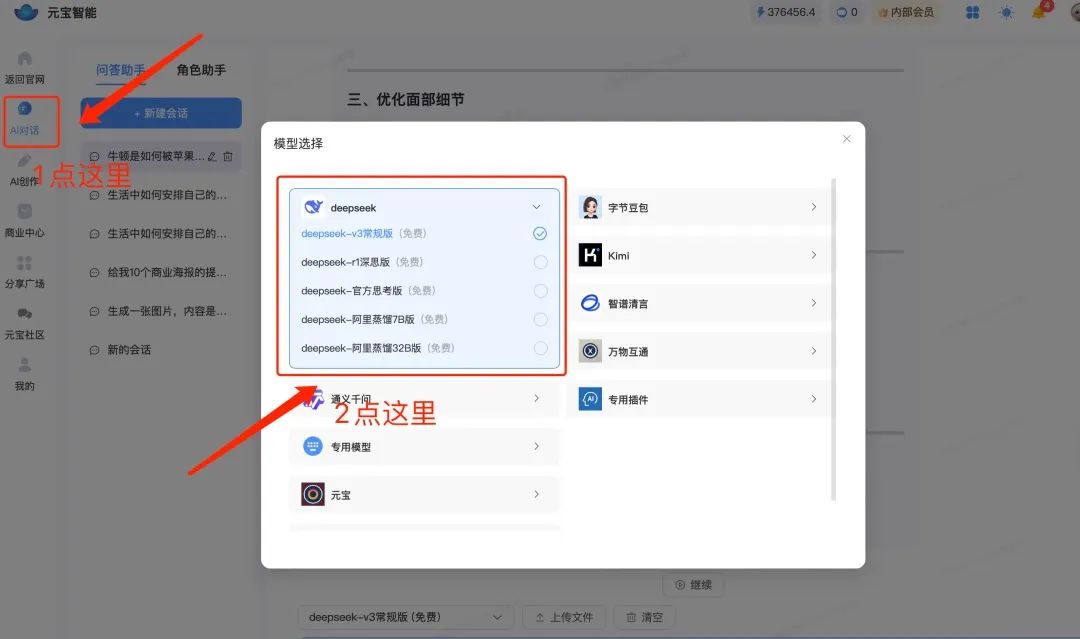Switch to the 角色助手 tab
1080x639 pixels.
click(x=201, y=70)
